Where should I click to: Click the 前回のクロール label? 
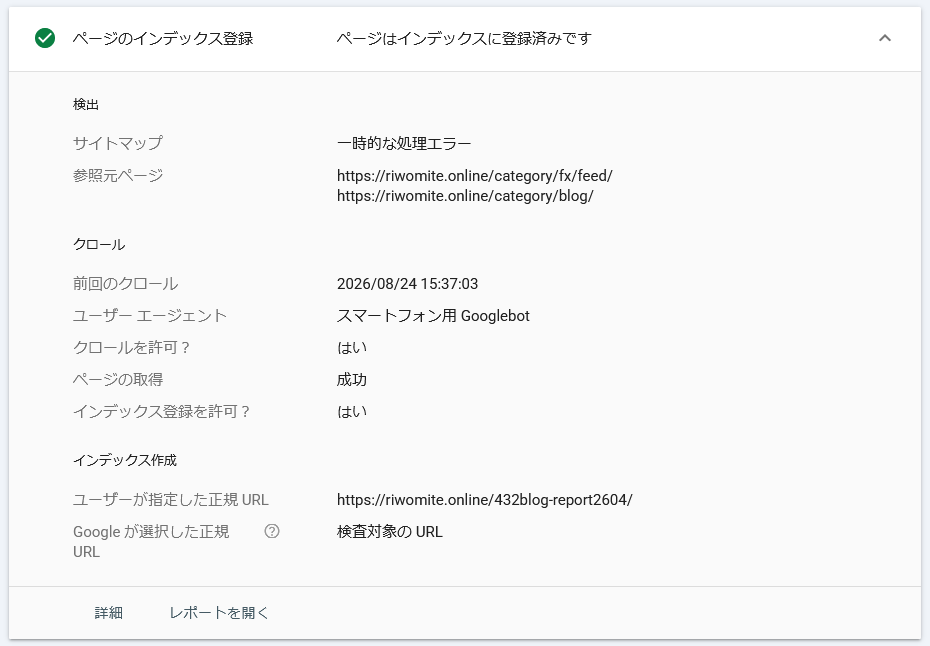[x=125, y=284]
